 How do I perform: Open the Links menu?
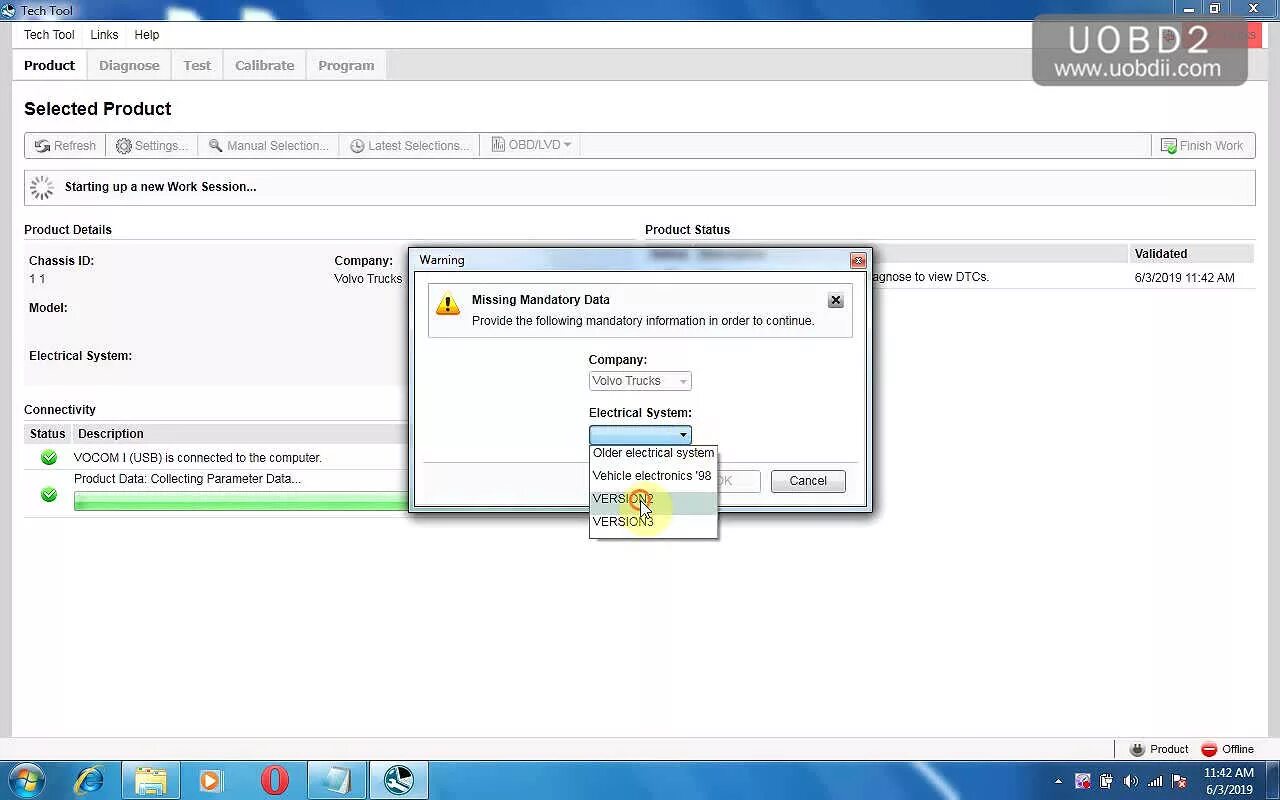[x=104, y=34]
